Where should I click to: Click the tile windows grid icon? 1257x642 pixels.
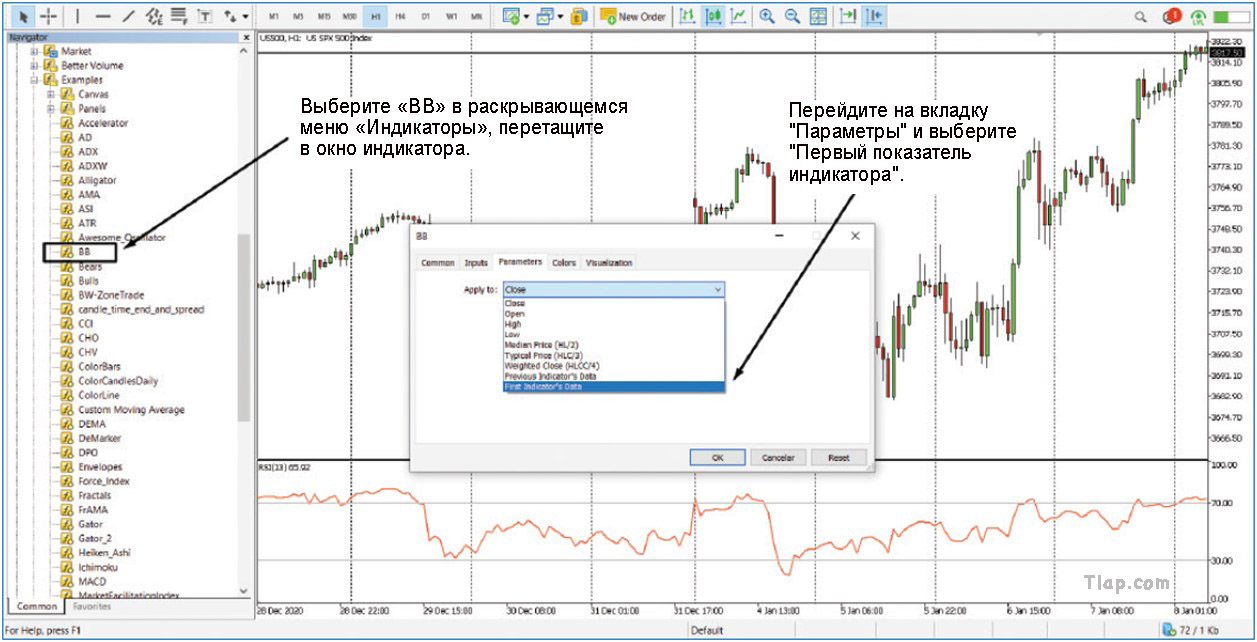[x=818, y=16]
